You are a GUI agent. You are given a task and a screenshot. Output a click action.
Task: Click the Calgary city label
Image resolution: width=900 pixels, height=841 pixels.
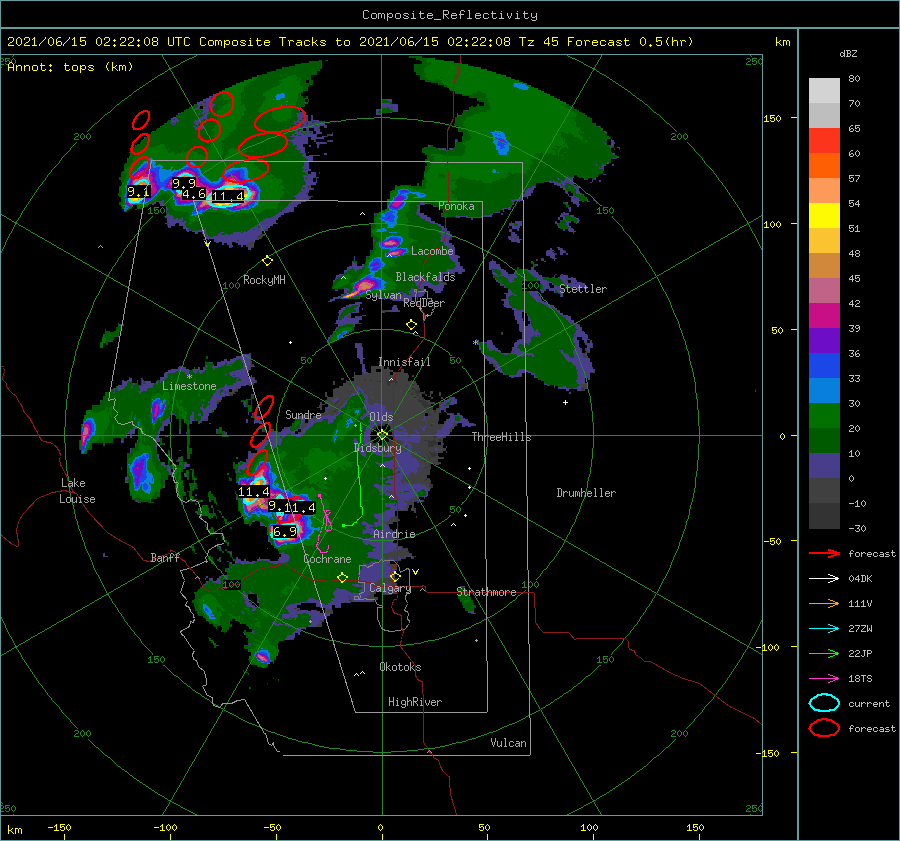(x=390, y=588)
